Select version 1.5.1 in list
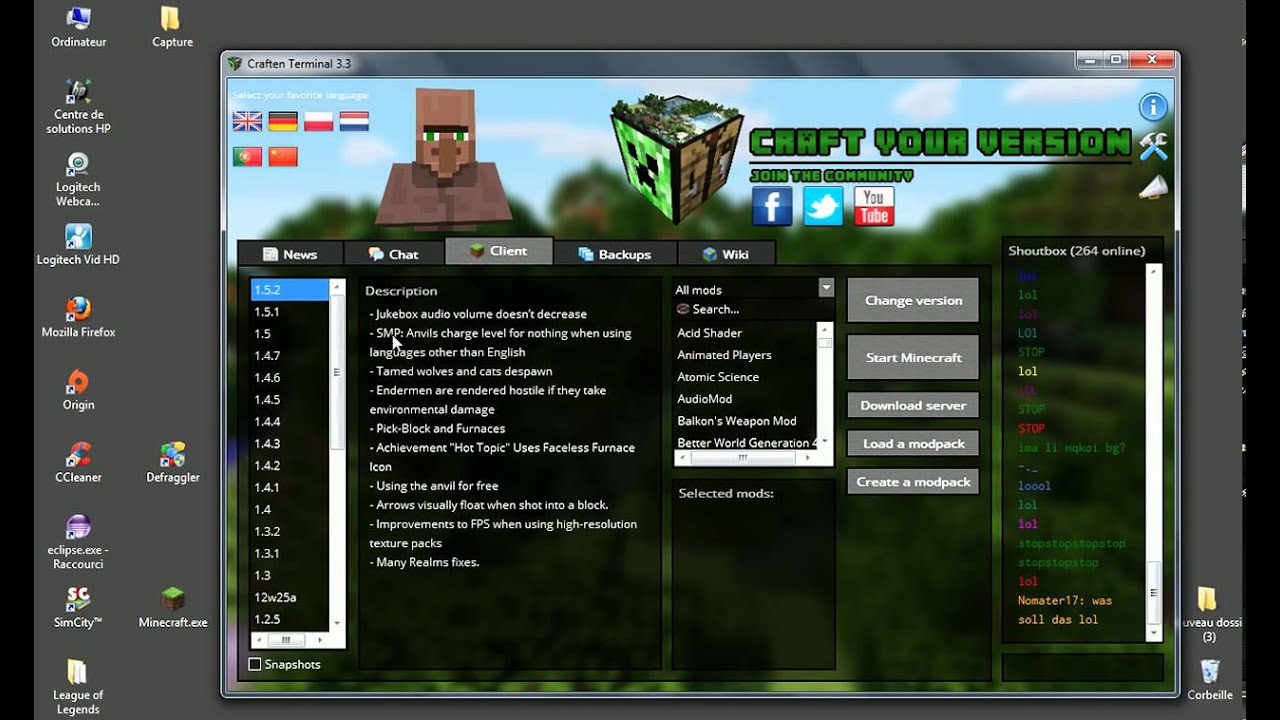Viewport: 1280px width, 720px height. (290, 312)
